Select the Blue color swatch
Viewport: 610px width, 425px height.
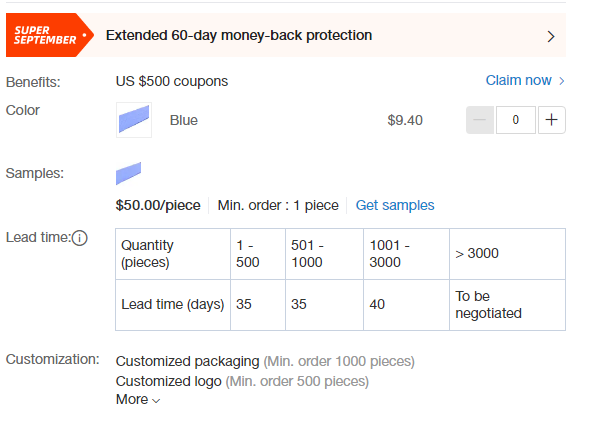[x=134, y=120]
